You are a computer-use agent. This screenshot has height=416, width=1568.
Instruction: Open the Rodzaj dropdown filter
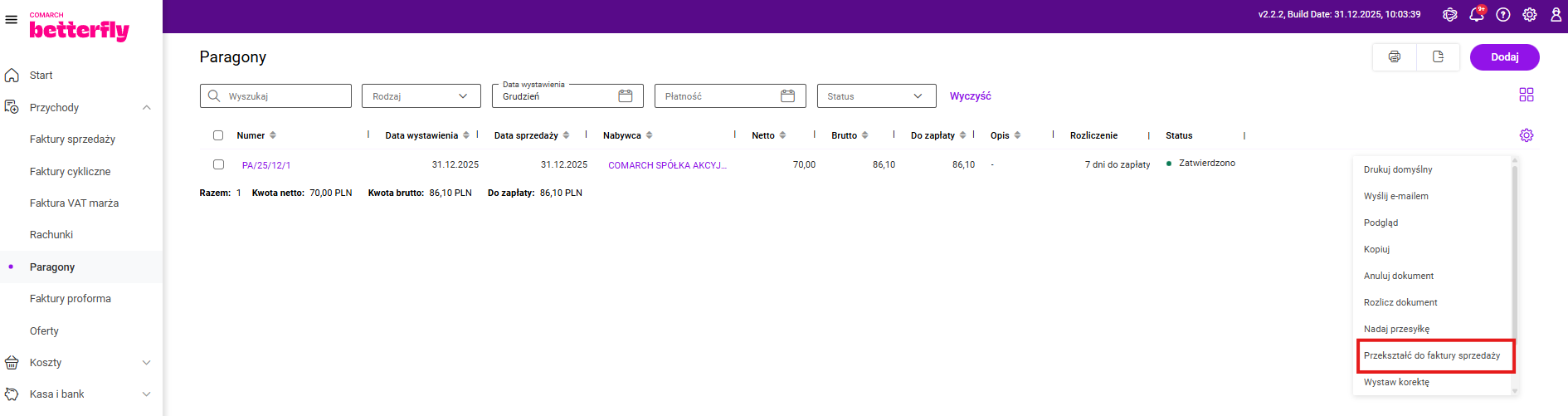pyautogui.click(x=421, y=96)
